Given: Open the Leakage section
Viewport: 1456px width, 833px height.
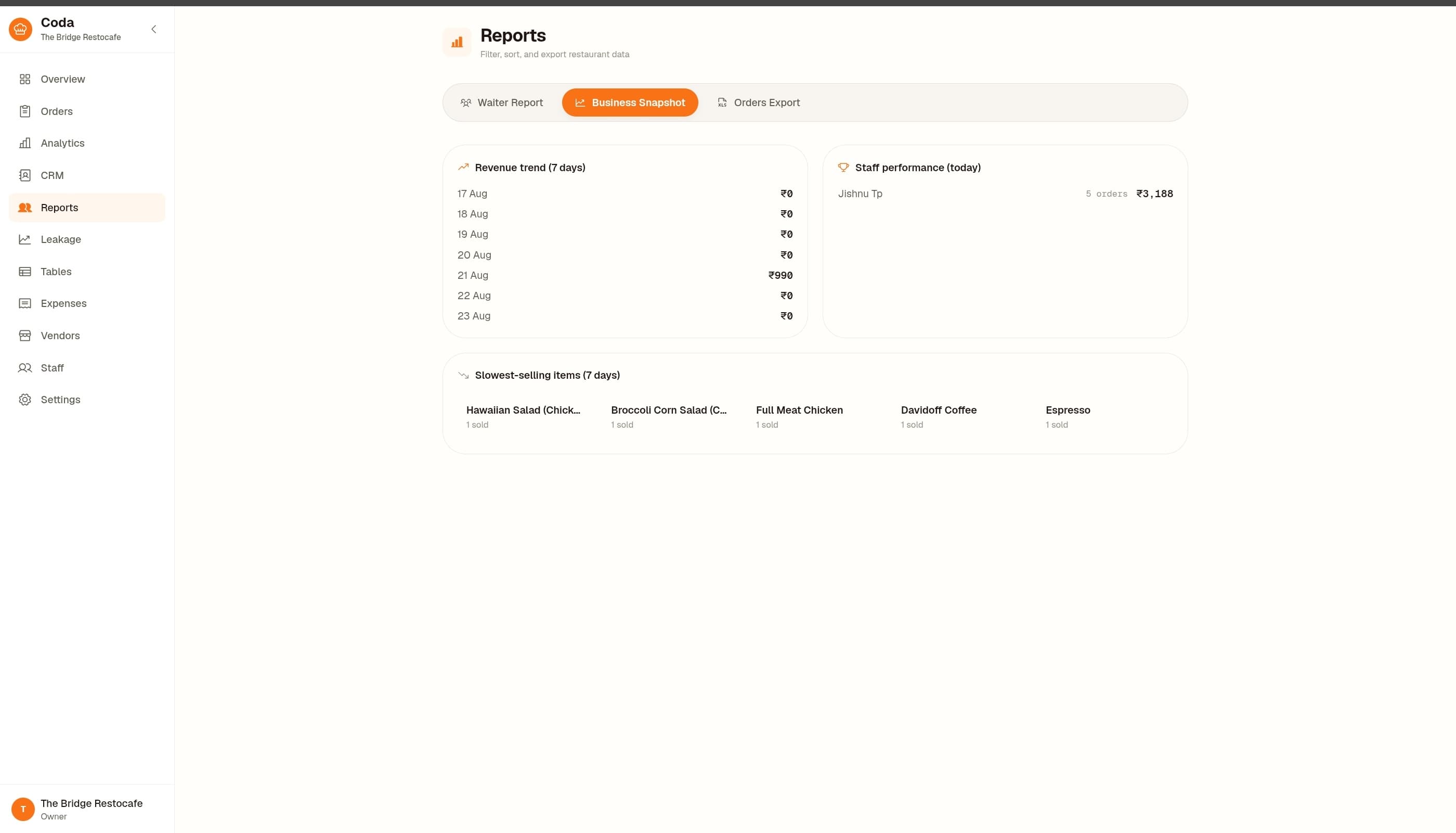Looking at the screenshot, I should pos(61,239).
